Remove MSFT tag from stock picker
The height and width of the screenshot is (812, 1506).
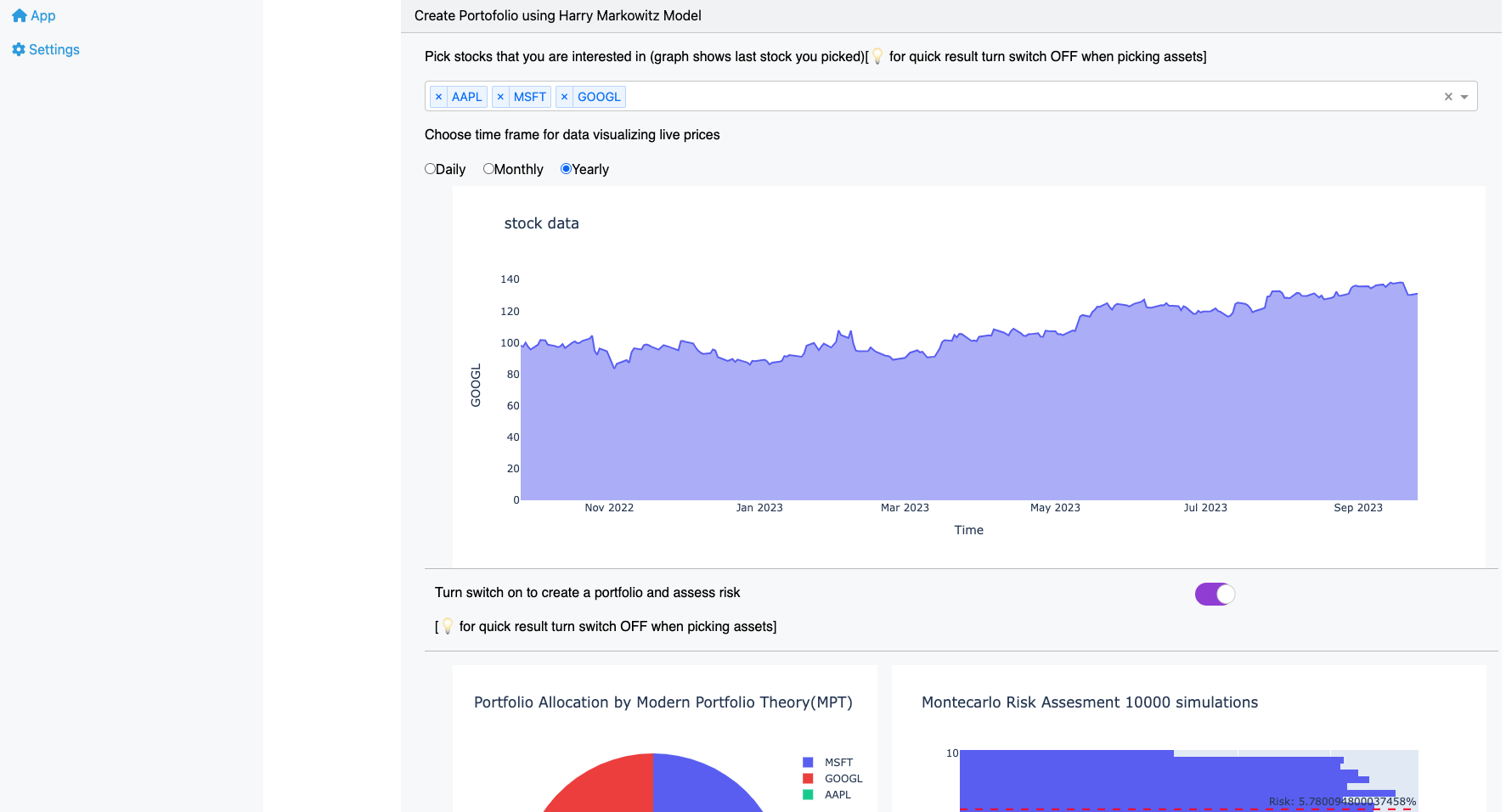[x=500, y=97]
